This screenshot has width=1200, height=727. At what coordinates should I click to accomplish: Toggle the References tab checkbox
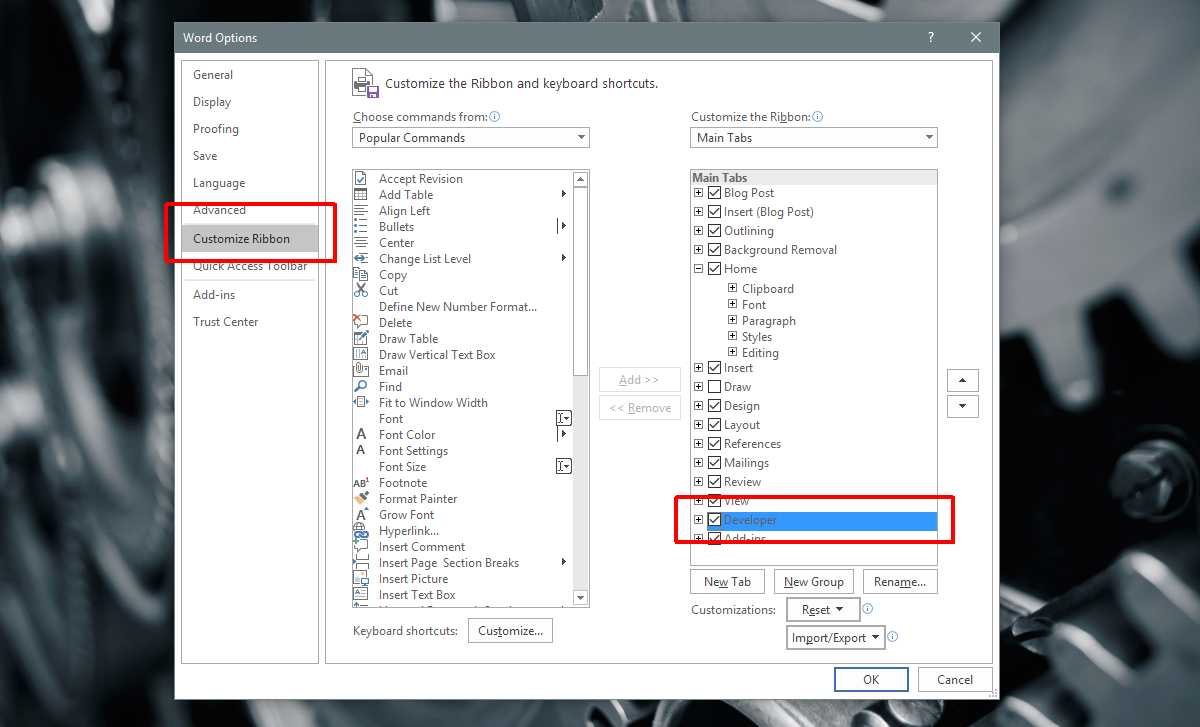(714, 444)
